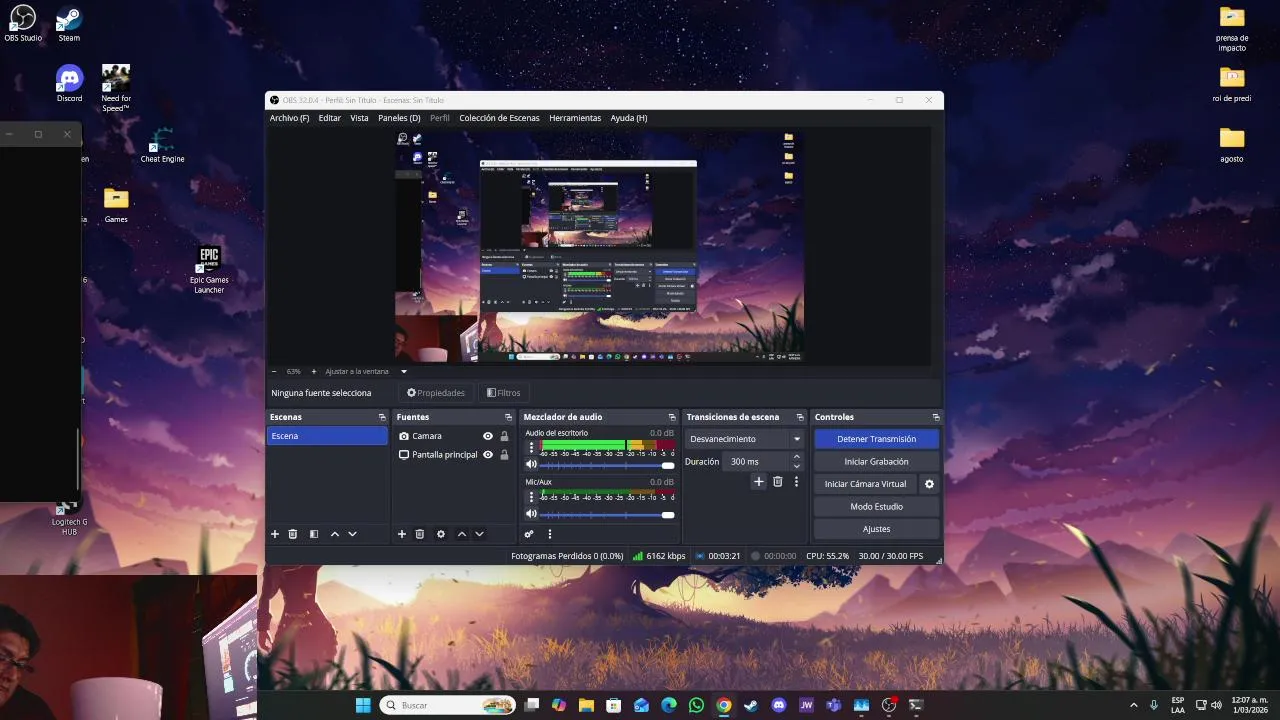The image size is (1280, 720).
Task: Mute Mic/Aux speaker icon
Action: point(531,514)
